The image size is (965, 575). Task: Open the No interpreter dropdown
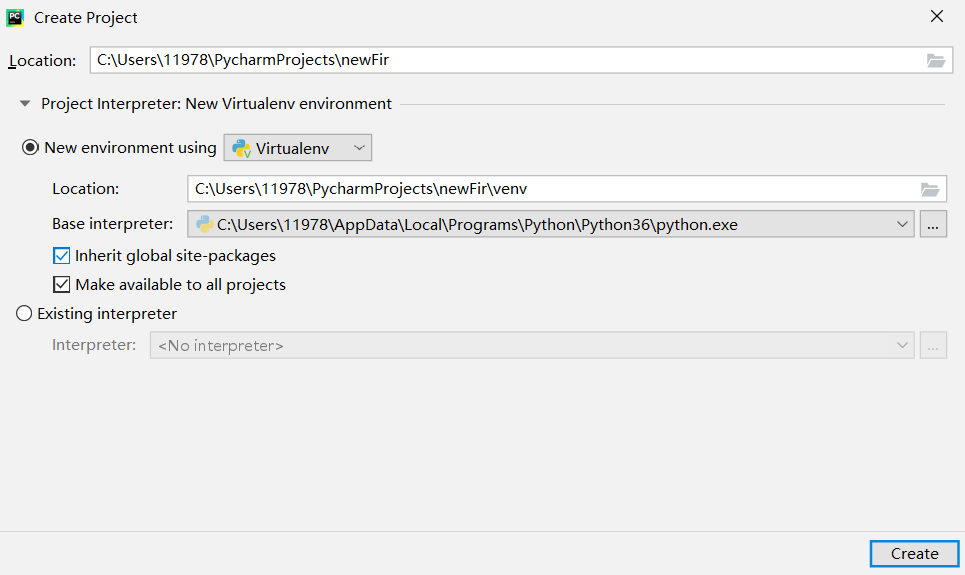[x=532, y=345]
